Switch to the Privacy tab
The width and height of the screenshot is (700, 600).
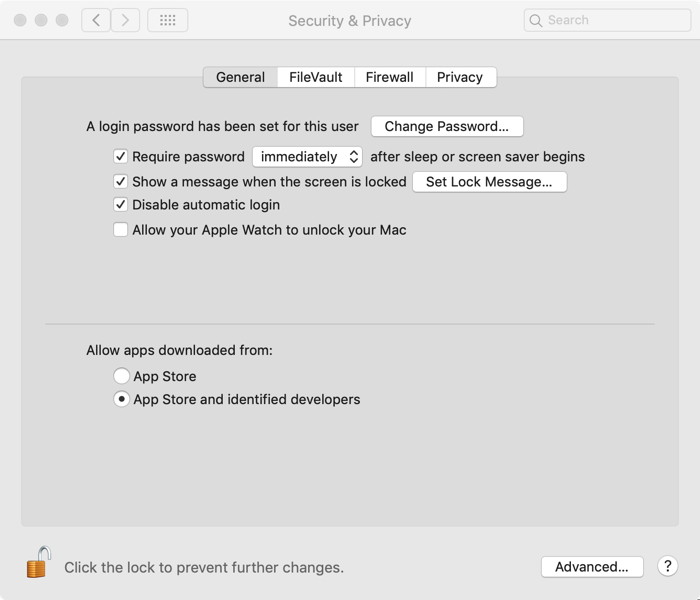click(460, 77)
